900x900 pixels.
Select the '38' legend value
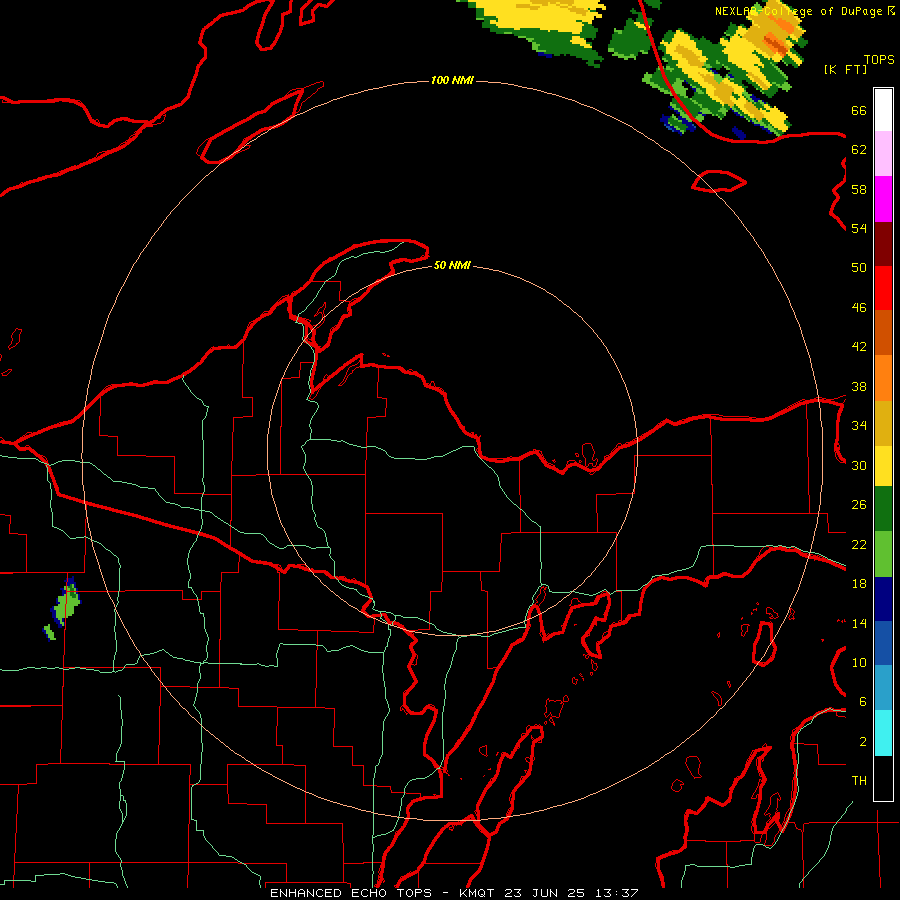(859, 387)
